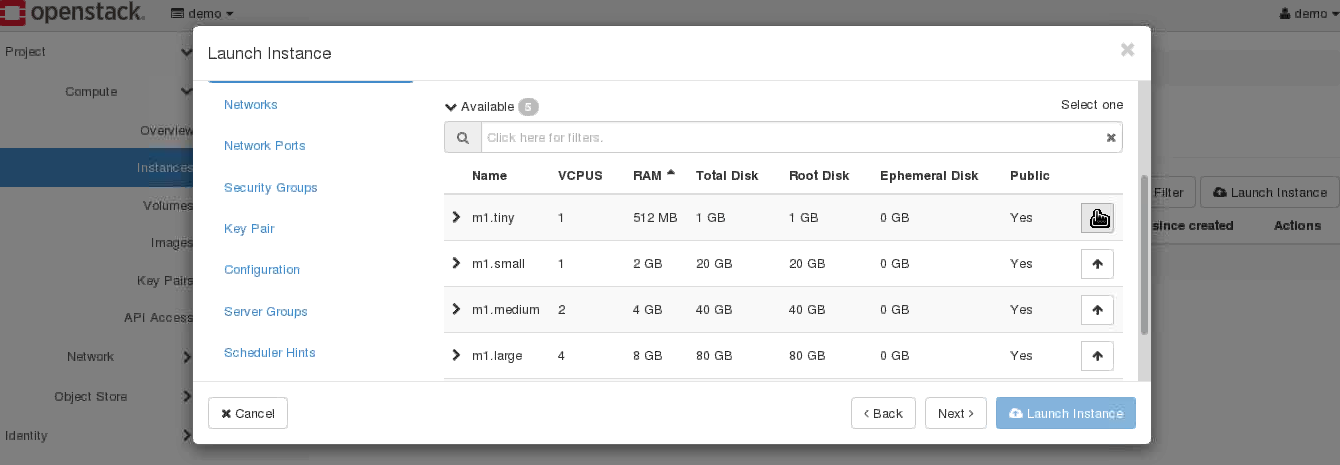
Task: Expand the Identity sidebar section
Action: 186,436
